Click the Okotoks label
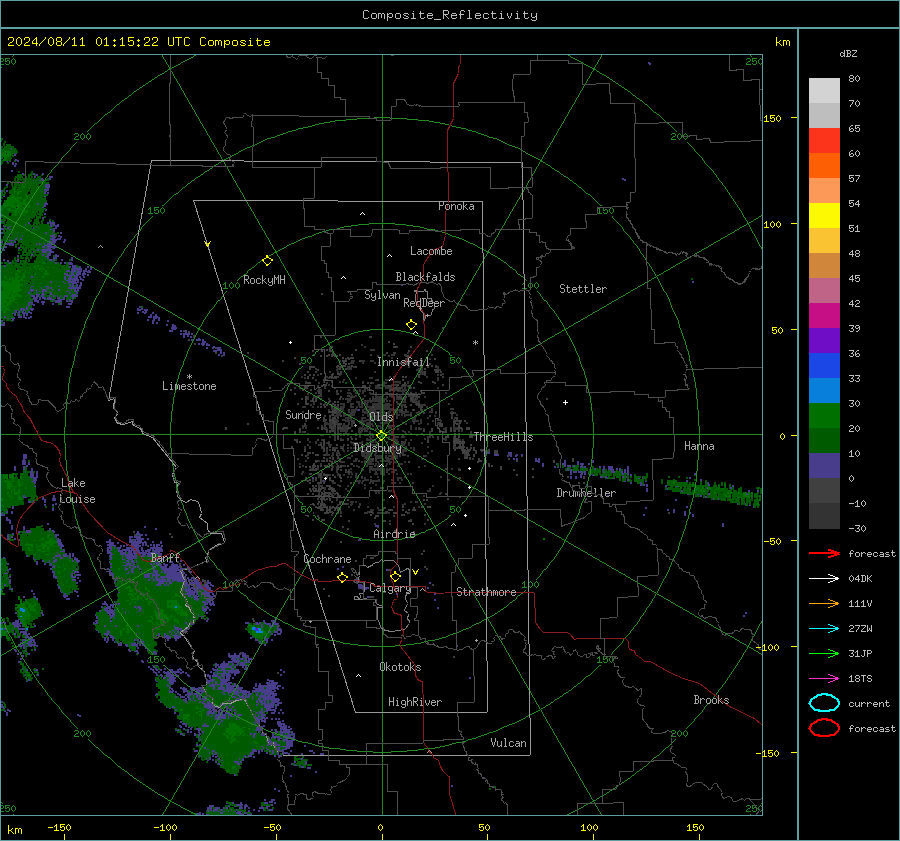Screen dimensions: 900x841 400,667
